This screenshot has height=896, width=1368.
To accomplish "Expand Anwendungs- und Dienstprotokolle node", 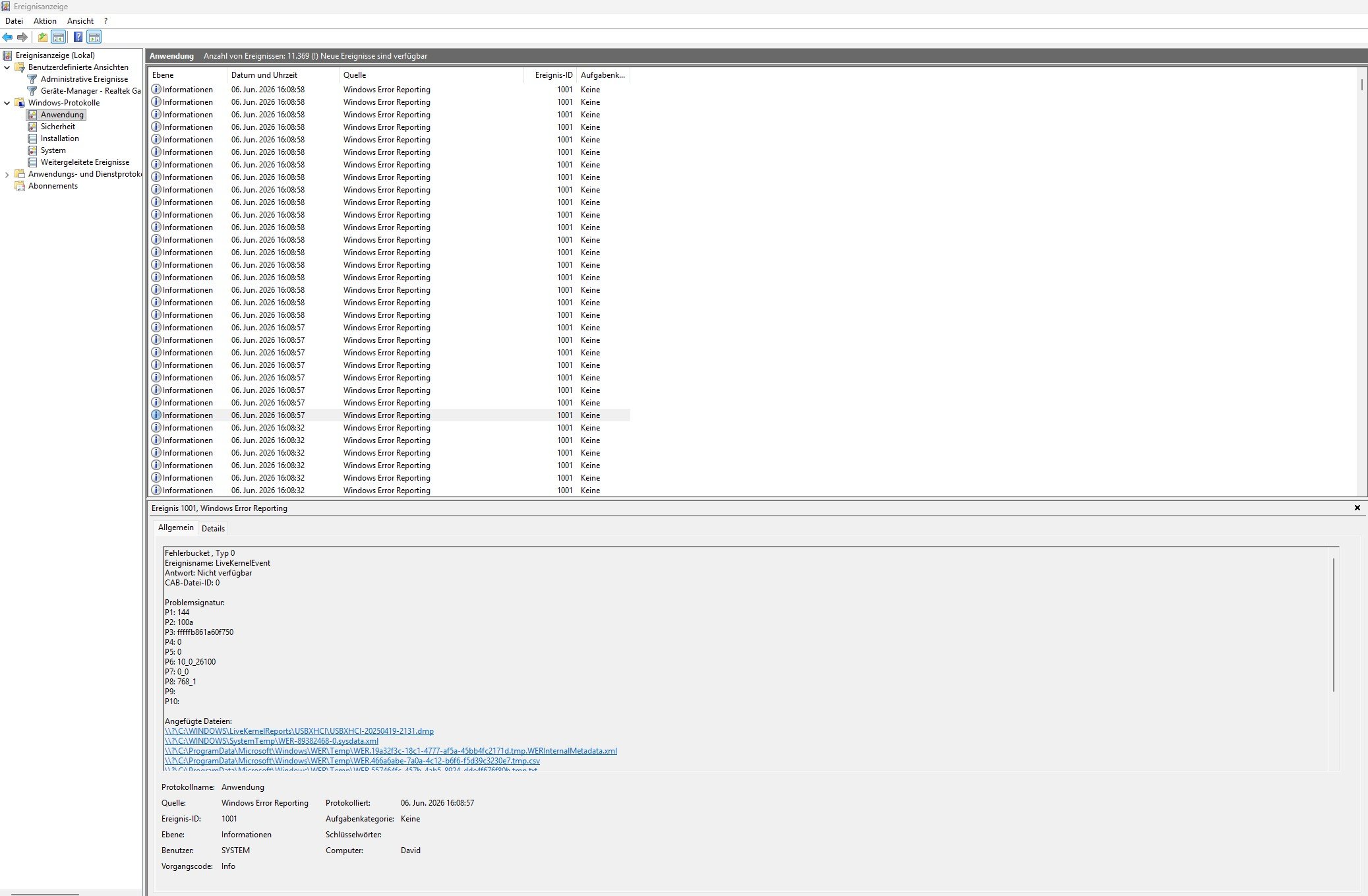I will coord(7,175).
